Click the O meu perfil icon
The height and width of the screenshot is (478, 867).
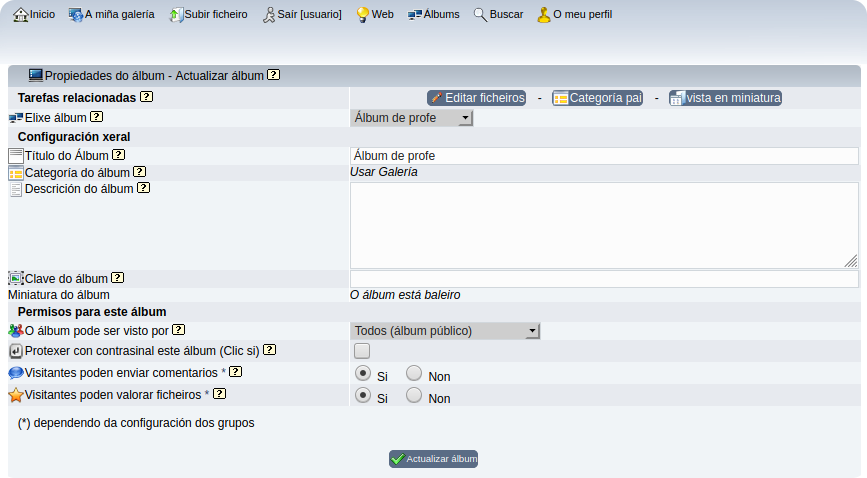tap(544, 15)
